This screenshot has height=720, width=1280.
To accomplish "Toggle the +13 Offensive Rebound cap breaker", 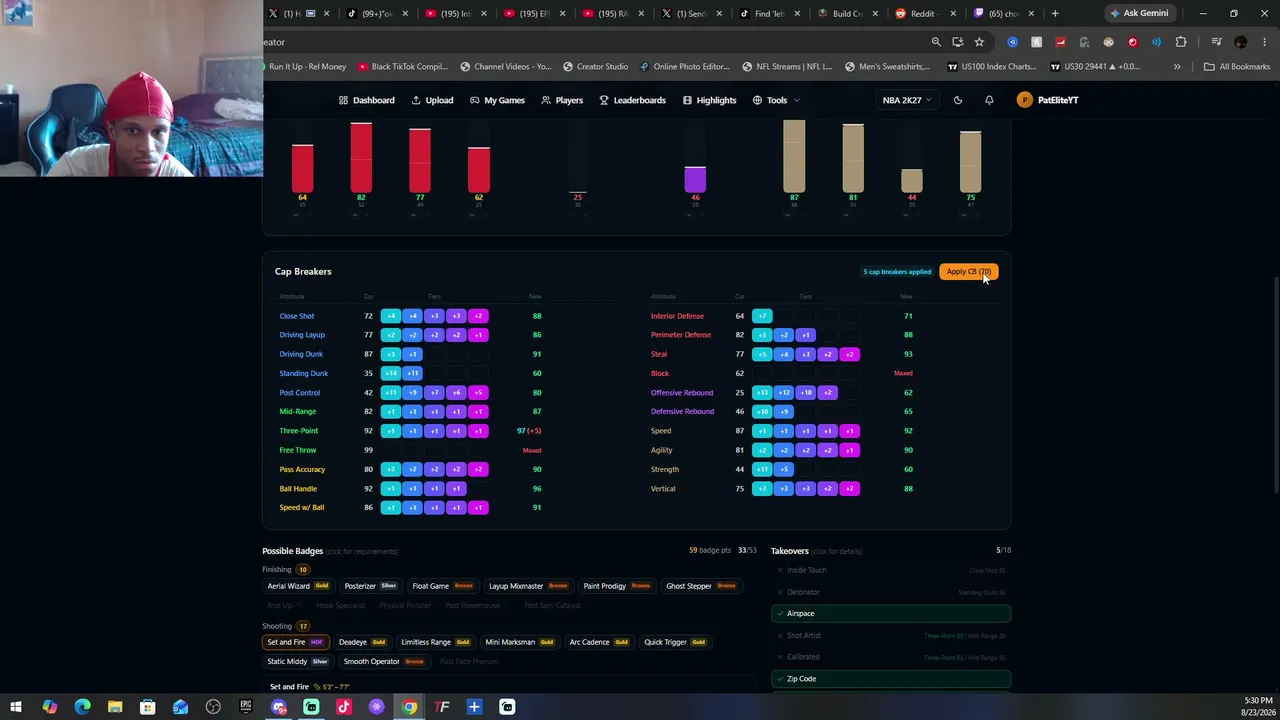I will [x=762, y=392].
